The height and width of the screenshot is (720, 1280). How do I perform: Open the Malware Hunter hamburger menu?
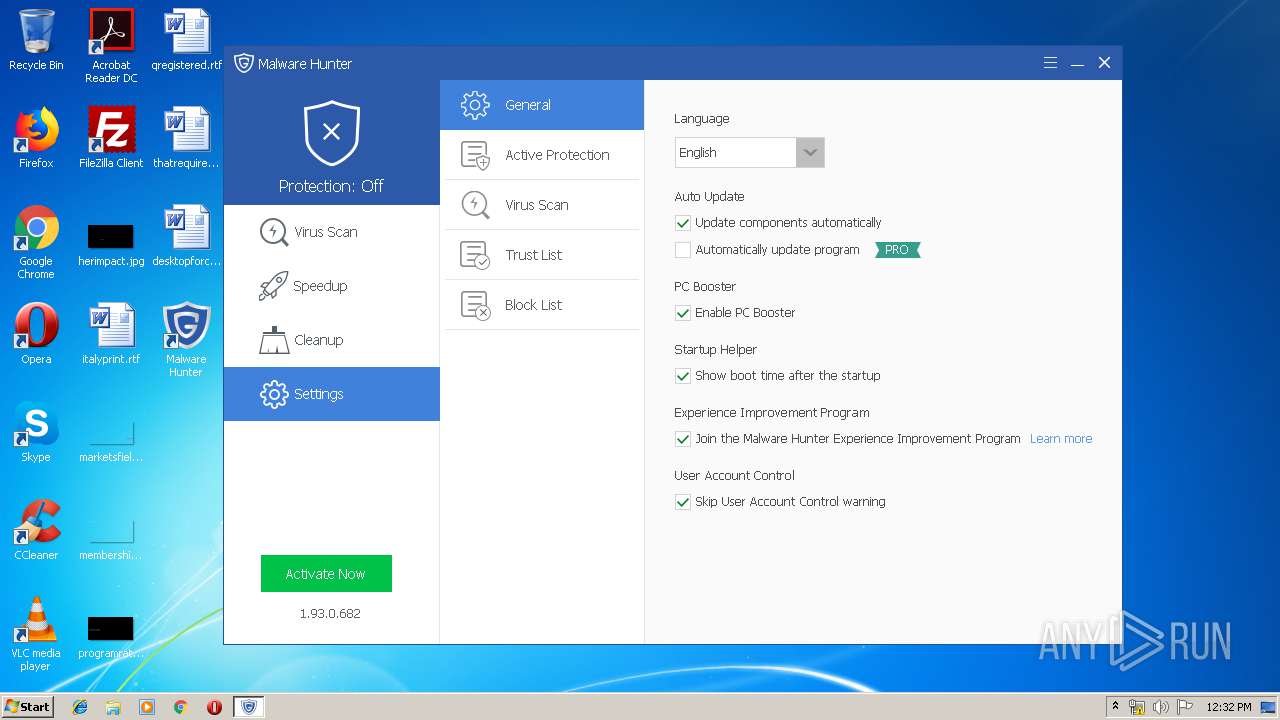[1050, 63]
